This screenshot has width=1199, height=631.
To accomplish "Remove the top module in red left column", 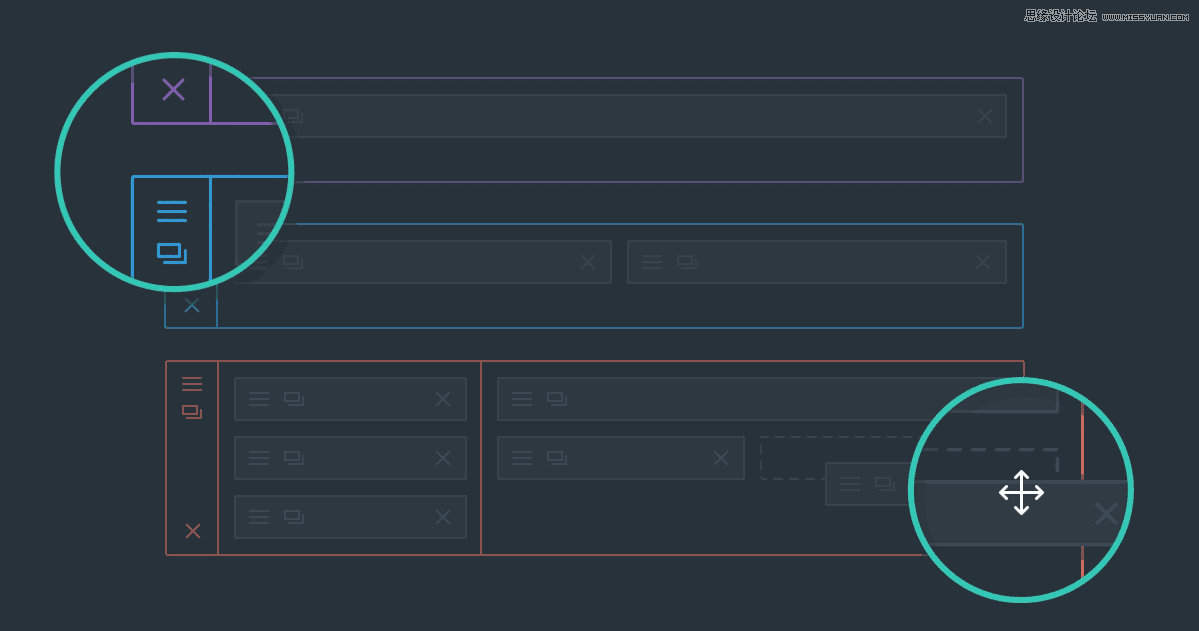I will 443,398.
